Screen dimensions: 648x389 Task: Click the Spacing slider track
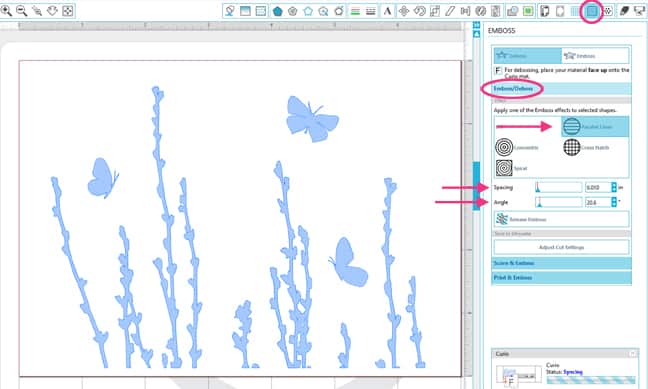pos(558,188)
